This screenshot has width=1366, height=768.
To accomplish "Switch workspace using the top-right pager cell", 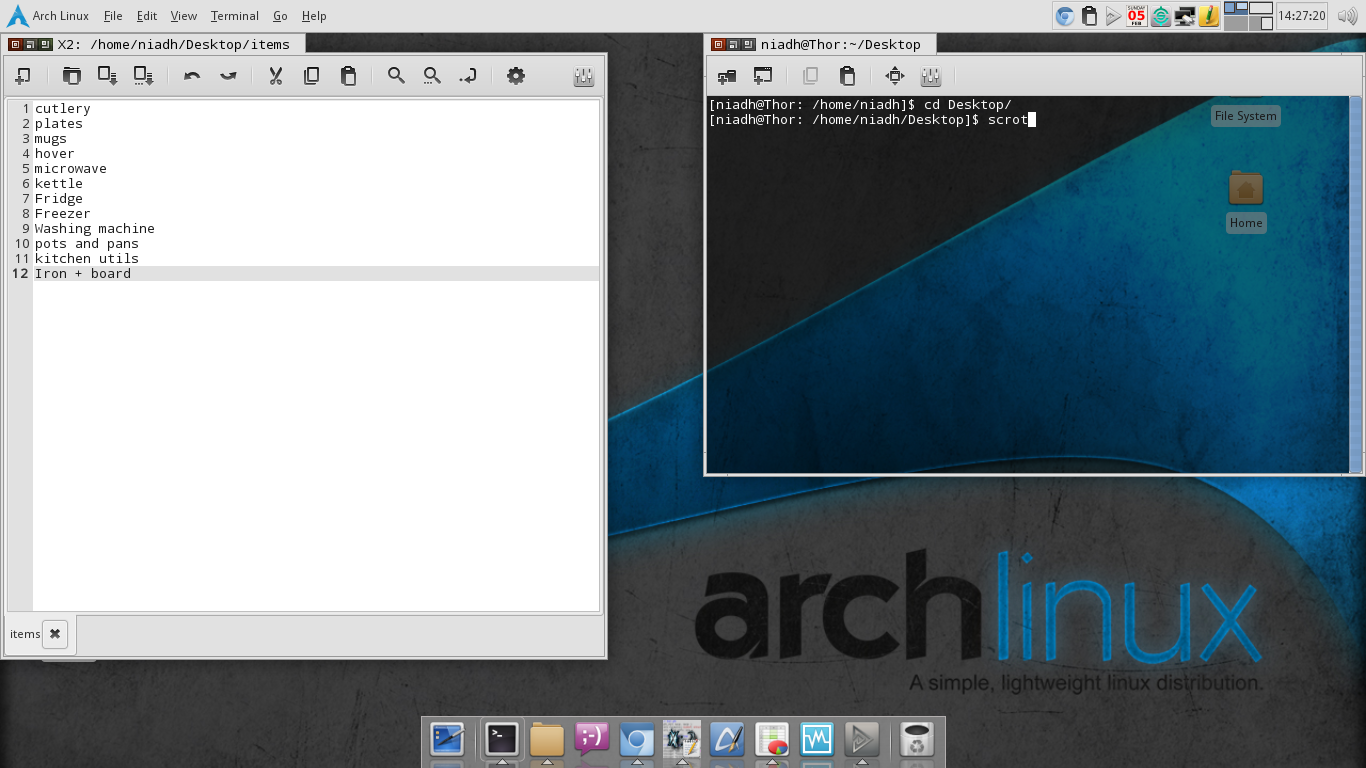I will pyautogui.click(x=1261, y=8).
